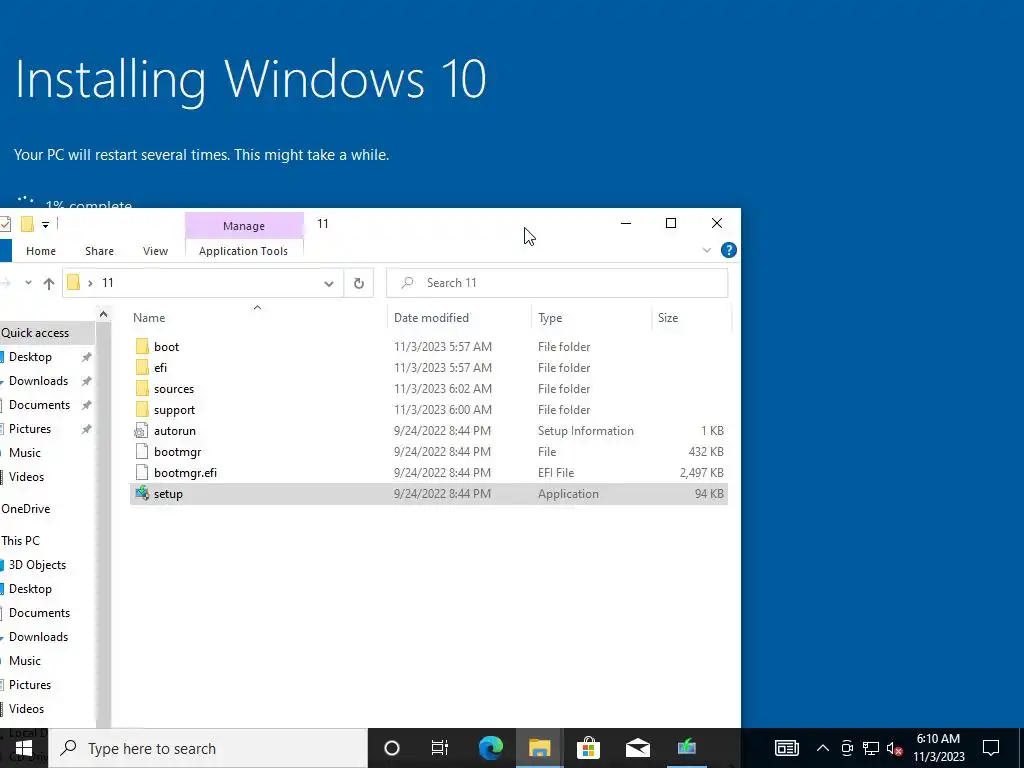Open the Windows Start menu

coord(24,748)
